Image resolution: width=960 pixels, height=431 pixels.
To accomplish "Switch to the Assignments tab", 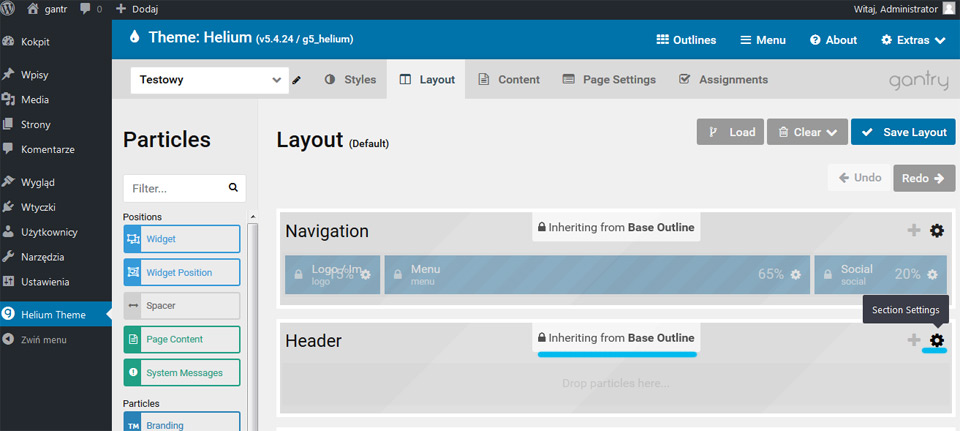I will pyautogui.click(x=724, y=80).
